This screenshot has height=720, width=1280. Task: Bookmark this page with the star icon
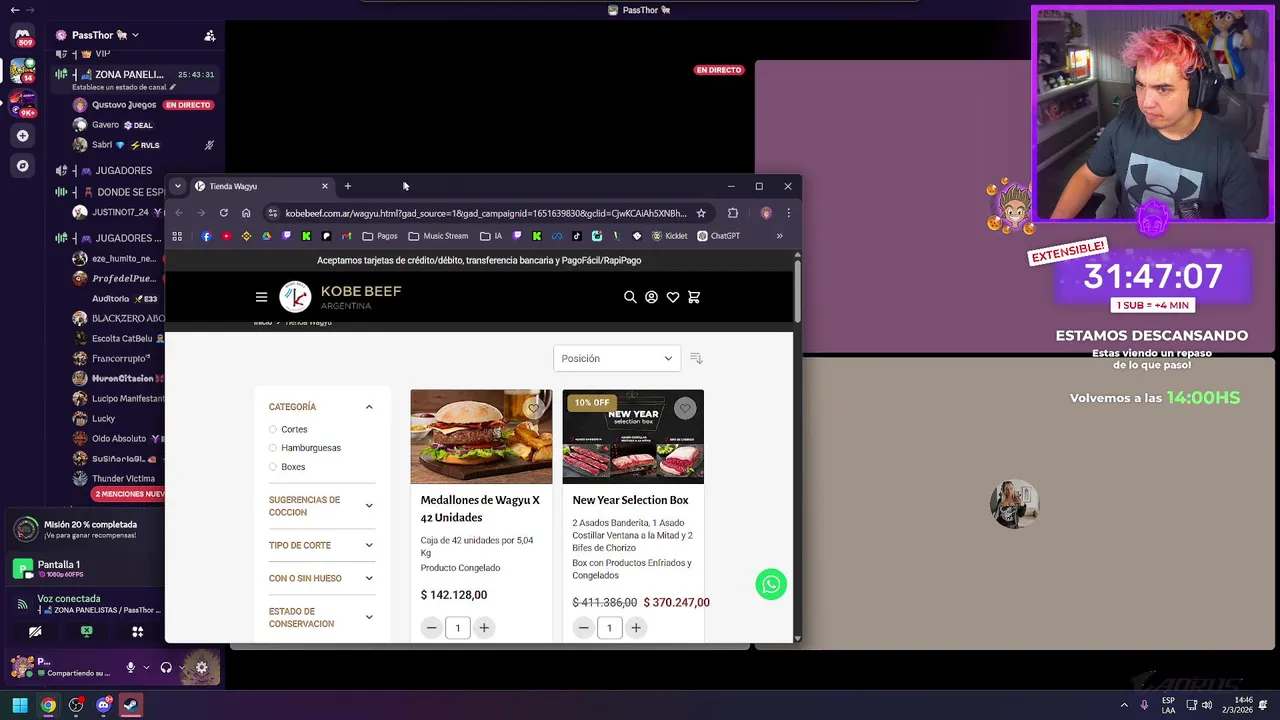(x=701, y=213)
